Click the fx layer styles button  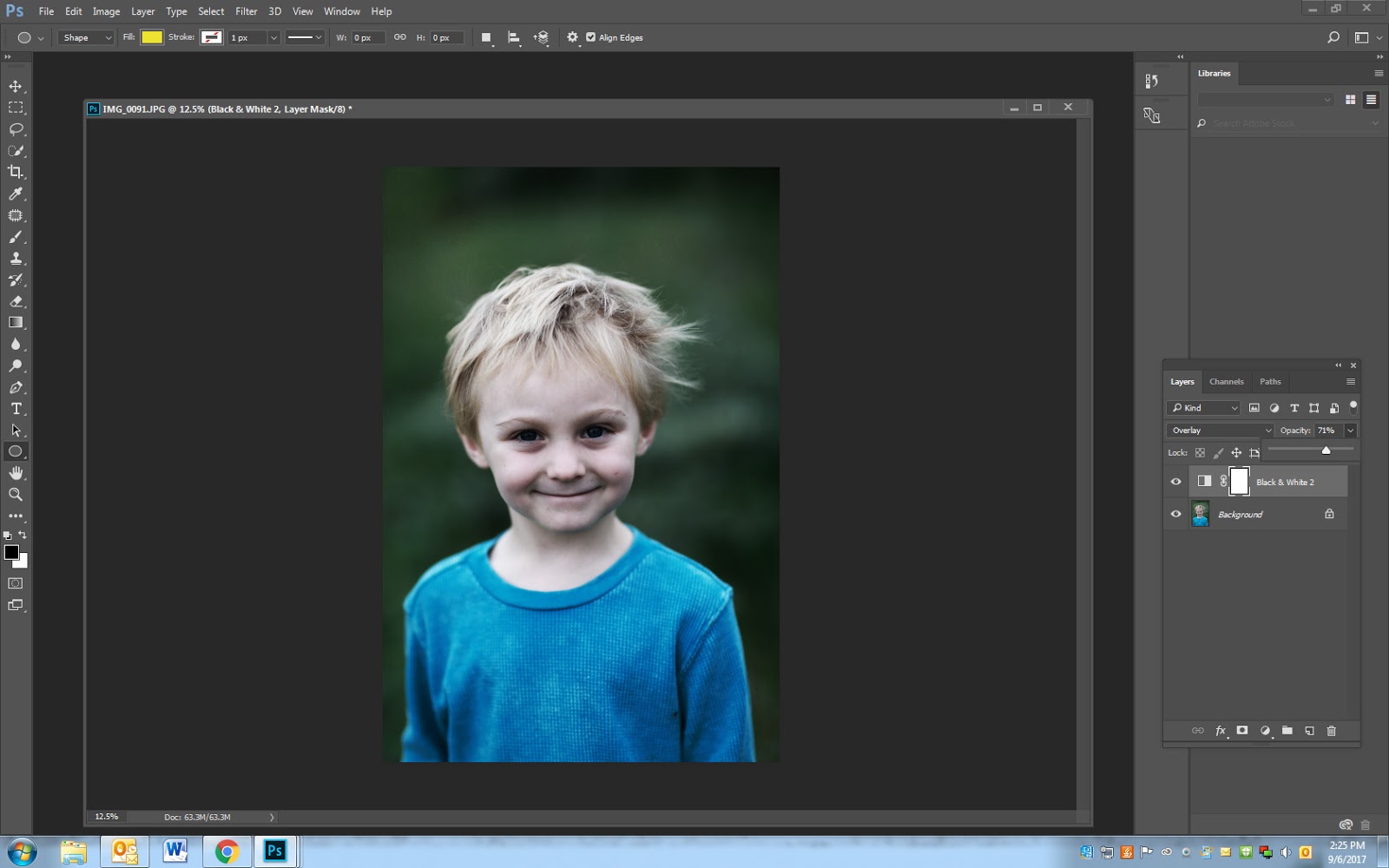coord(1220,731)
